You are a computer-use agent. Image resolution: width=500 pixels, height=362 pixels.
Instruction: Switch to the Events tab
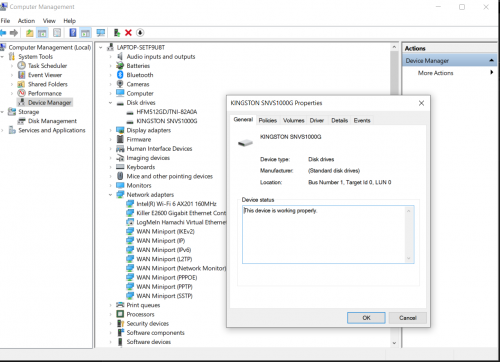coord(362,120)
